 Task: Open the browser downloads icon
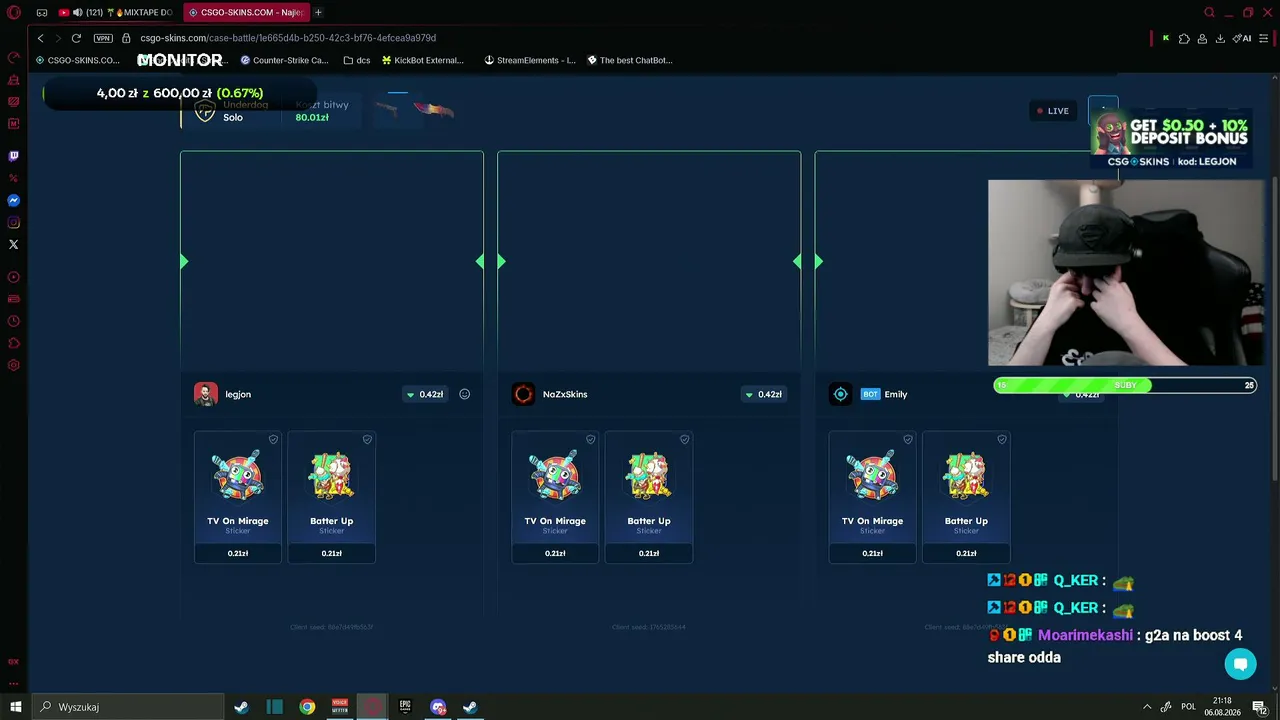coord(1220,38)
